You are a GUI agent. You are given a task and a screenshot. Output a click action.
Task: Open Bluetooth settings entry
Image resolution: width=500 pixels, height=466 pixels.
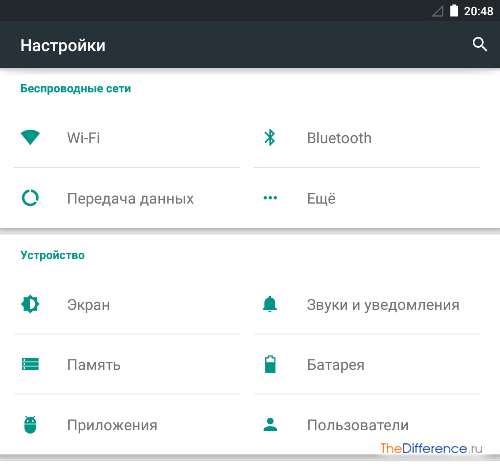[367, 138]
